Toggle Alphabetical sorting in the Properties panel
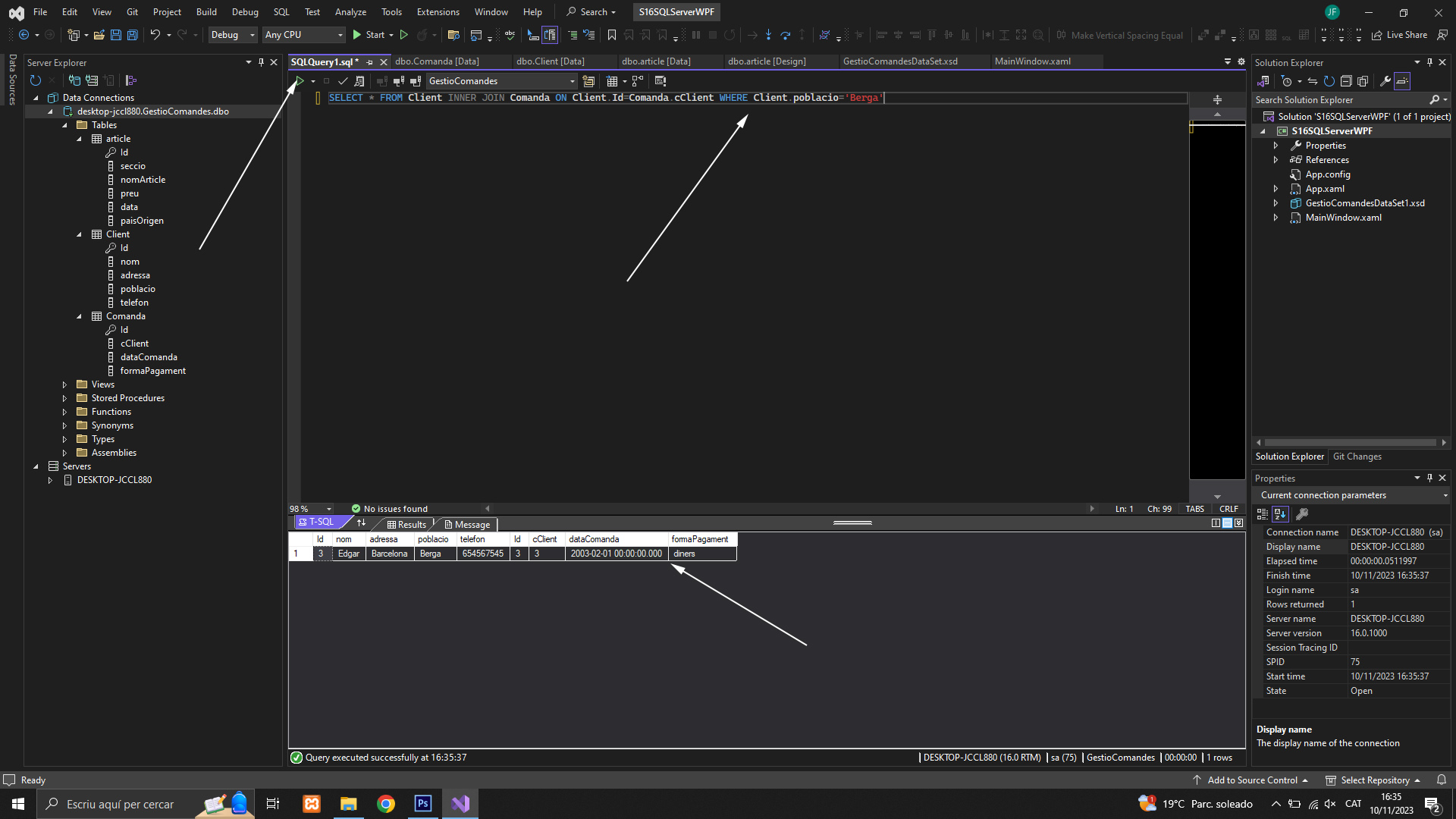 tap(1280, 514)
